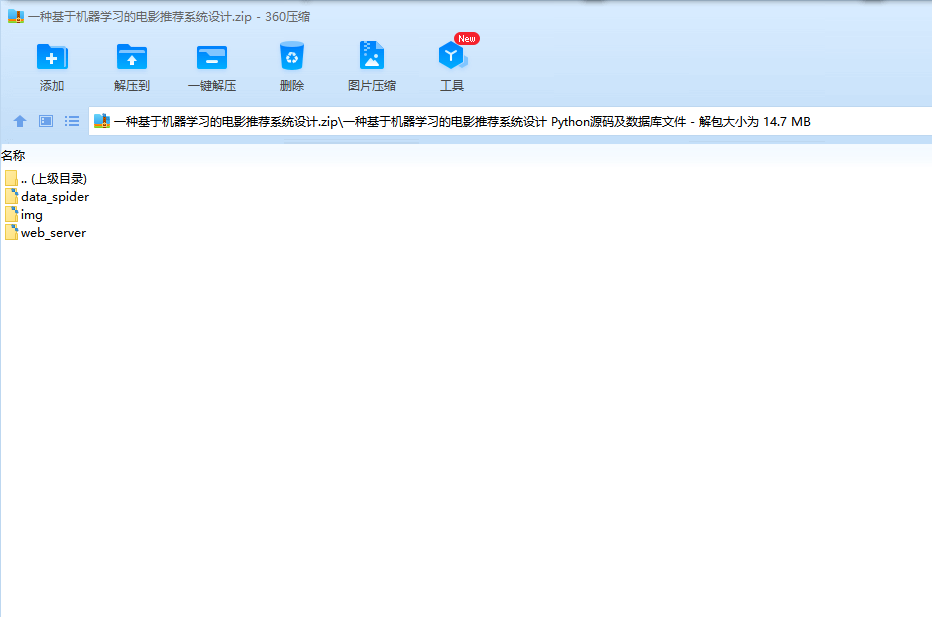Click the 添加 label under the toolbar
This screenshot has height=617, width=932.
click(x=52, y=86)
